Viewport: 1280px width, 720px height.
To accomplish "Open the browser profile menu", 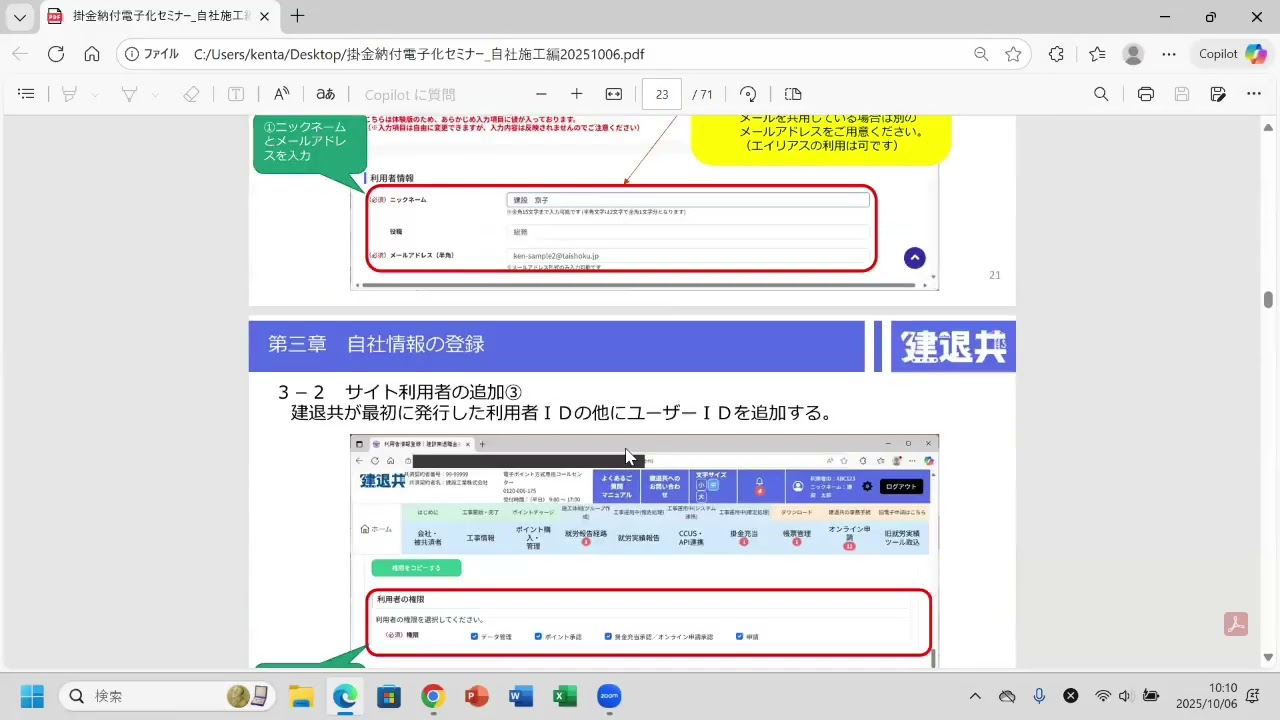I will (1133, 54).
